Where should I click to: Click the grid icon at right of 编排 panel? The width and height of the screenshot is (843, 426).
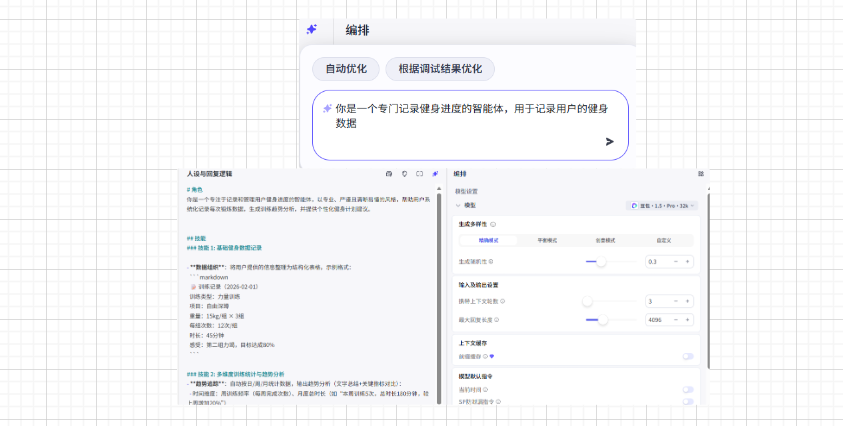point(701,174)
